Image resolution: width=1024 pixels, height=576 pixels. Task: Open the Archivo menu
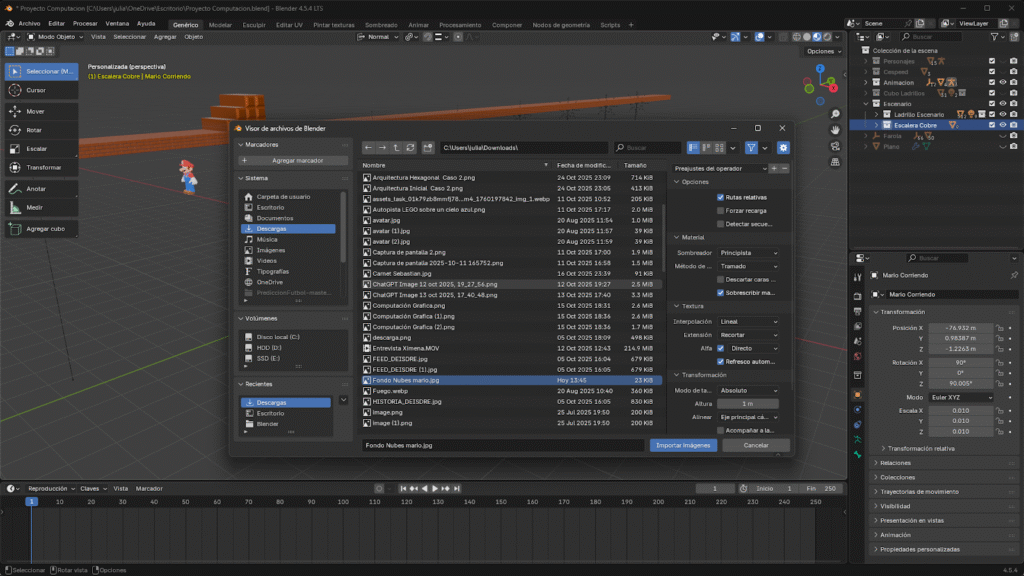(30, 23)
